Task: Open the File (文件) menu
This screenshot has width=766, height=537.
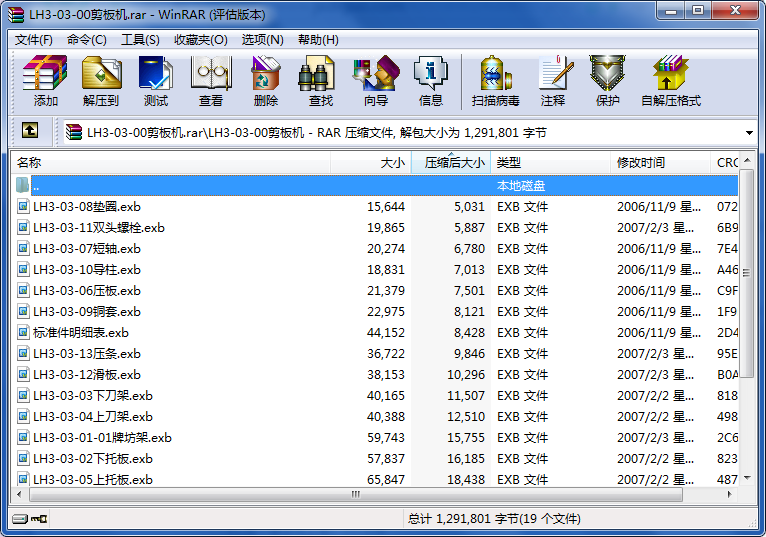Action: [34, 40]
